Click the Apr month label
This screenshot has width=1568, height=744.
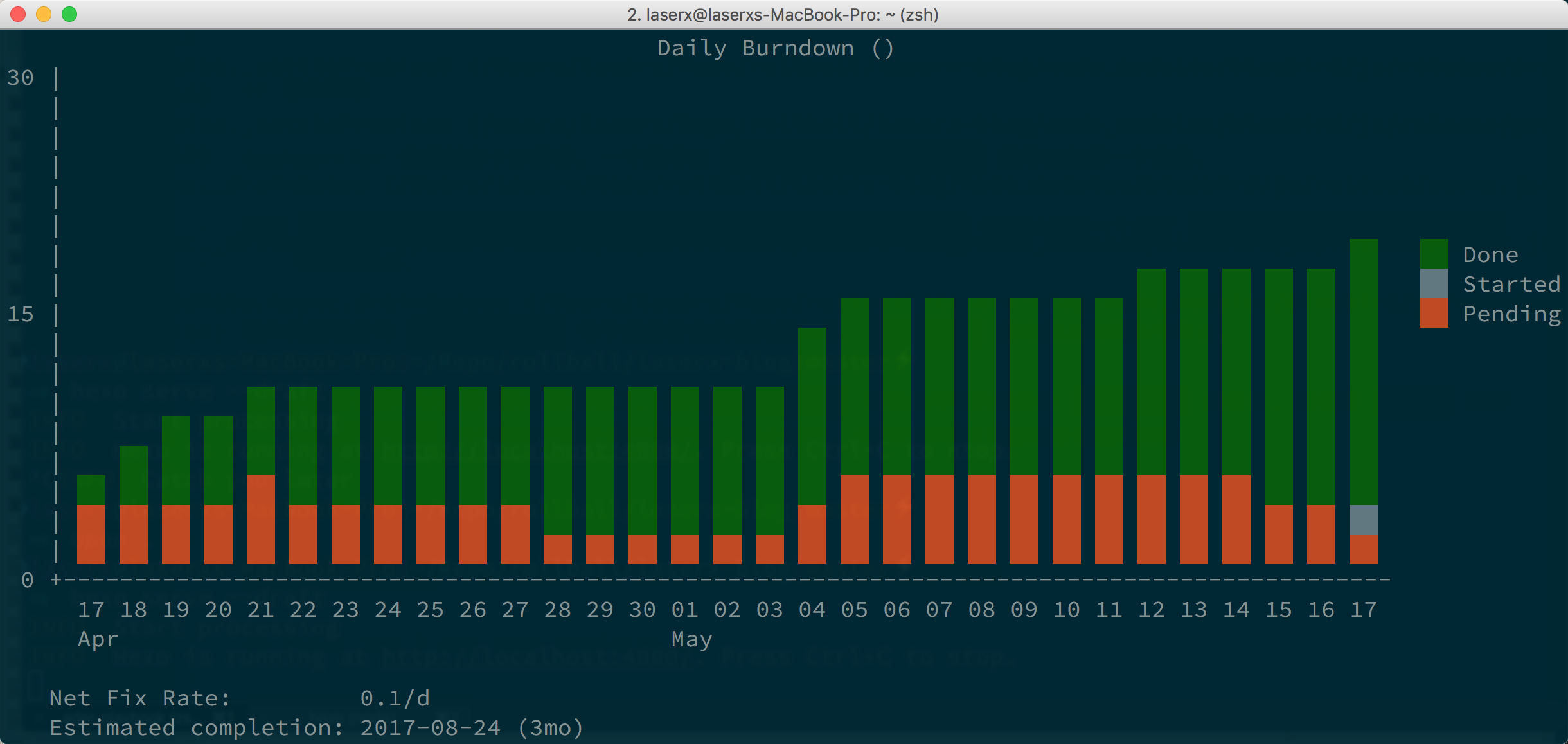click(x=98, y=640)
